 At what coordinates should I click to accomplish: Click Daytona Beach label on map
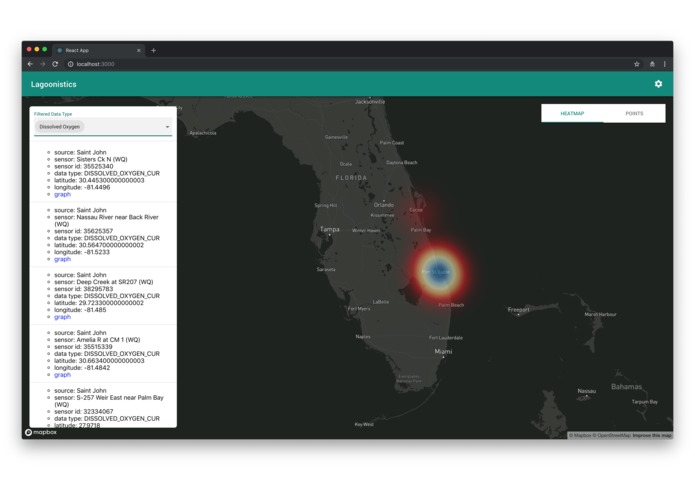coord(402,162)
